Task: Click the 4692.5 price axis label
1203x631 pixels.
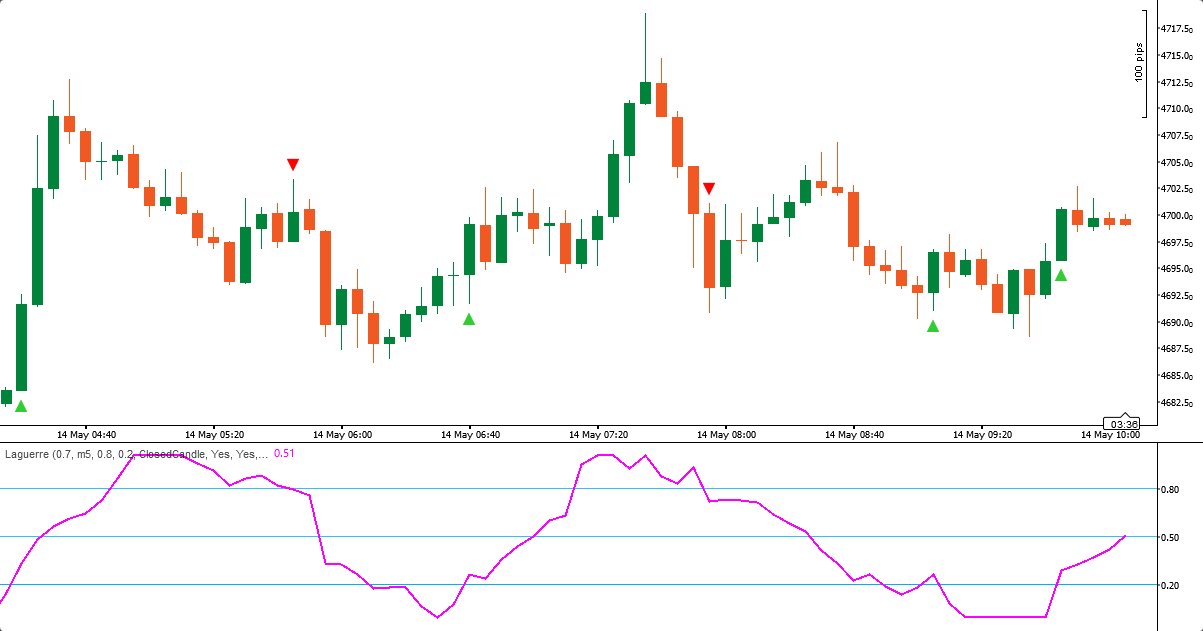Action: (x=1176, y=296)
